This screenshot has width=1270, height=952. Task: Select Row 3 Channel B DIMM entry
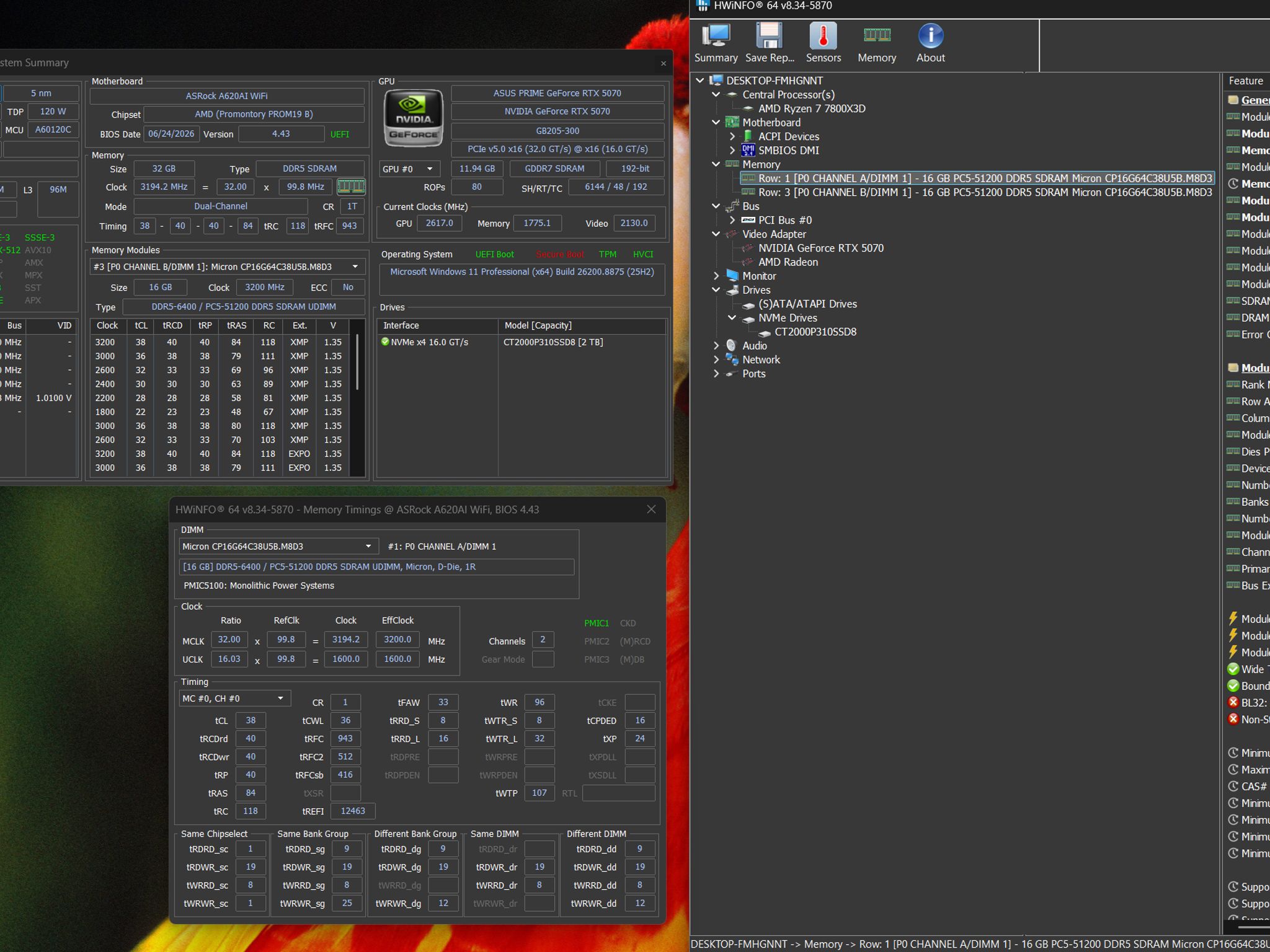point(985,192)
